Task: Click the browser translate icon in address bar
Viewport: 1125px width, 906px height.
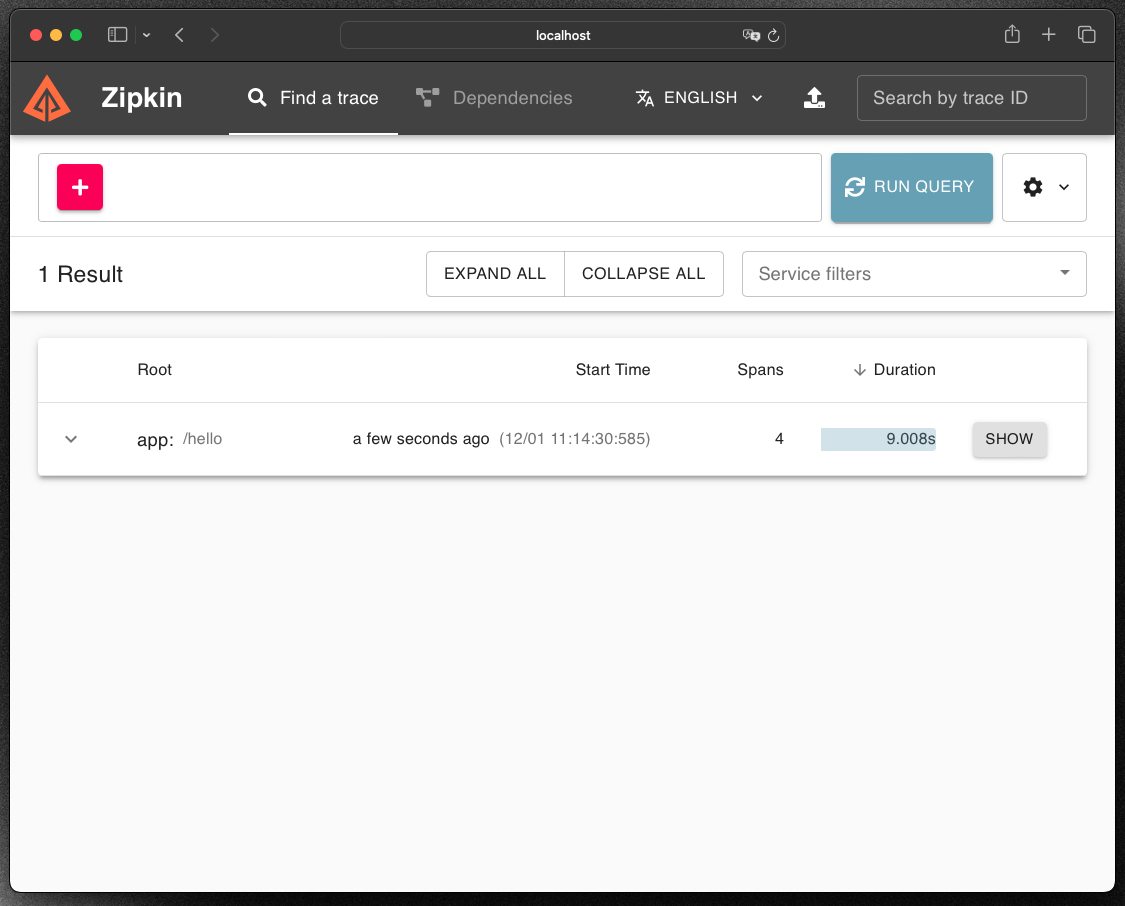Action: point(750,35)
